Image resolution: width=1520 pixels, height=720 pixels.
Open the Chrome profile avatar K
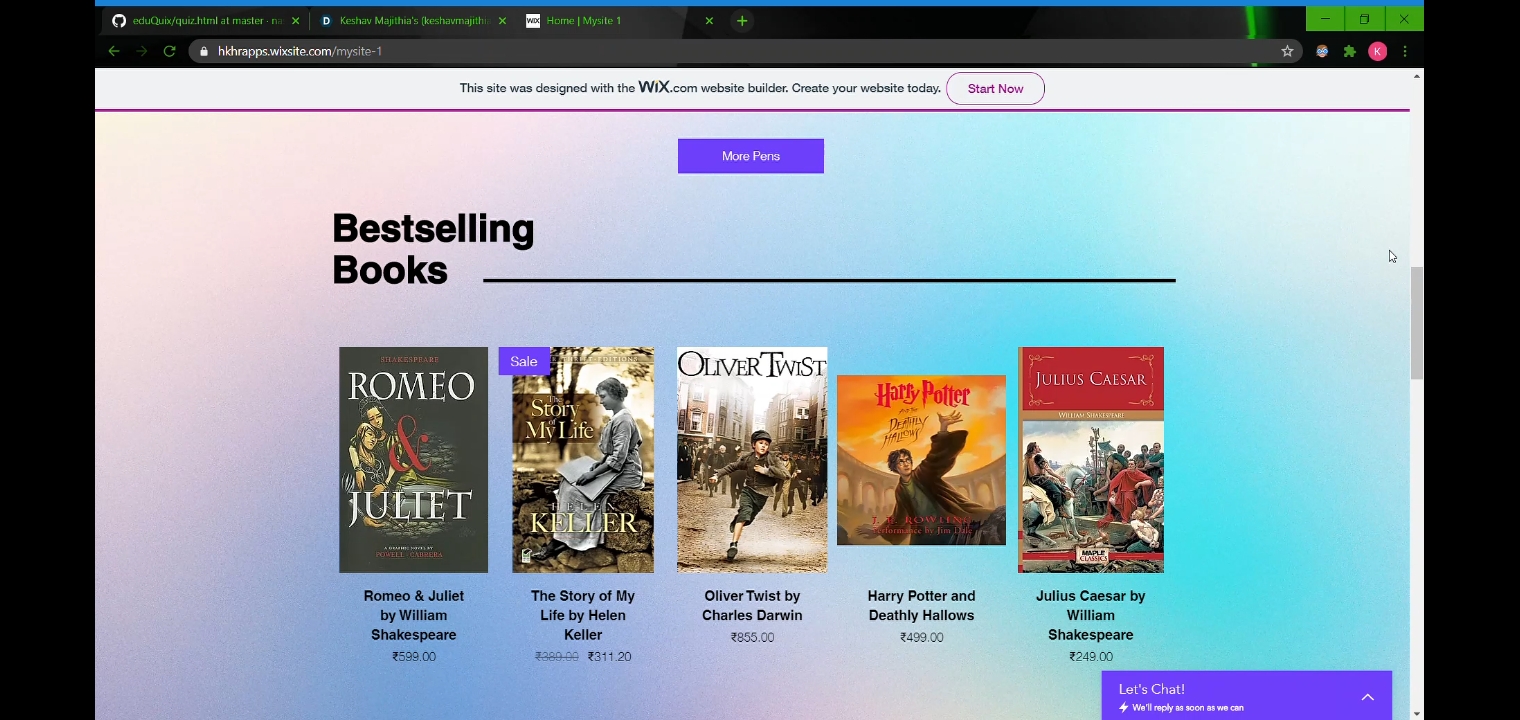point(1378,51)
